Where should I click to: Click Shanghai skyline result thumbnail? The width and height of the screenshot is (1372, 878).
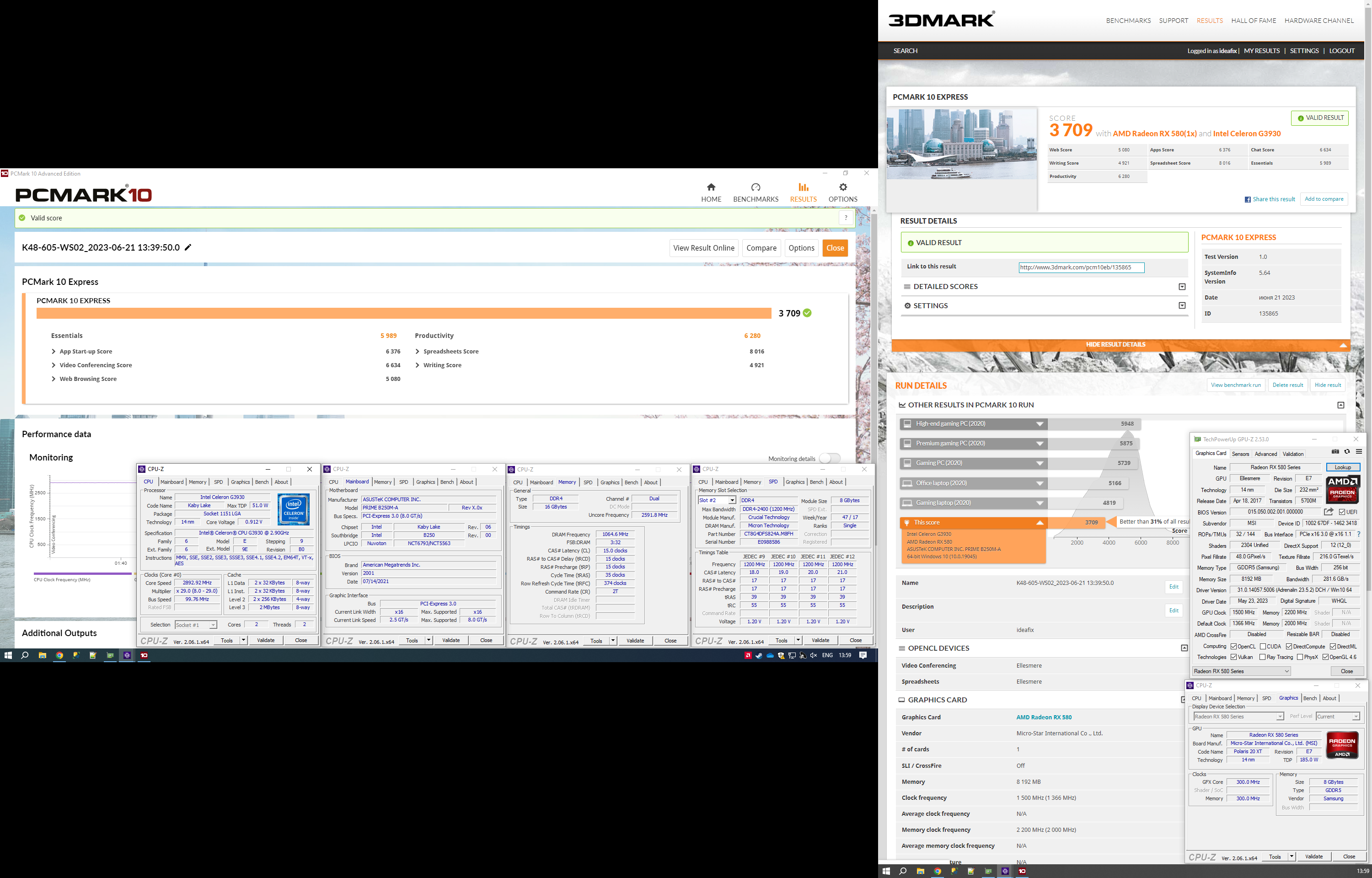click(x=961, y=144)
